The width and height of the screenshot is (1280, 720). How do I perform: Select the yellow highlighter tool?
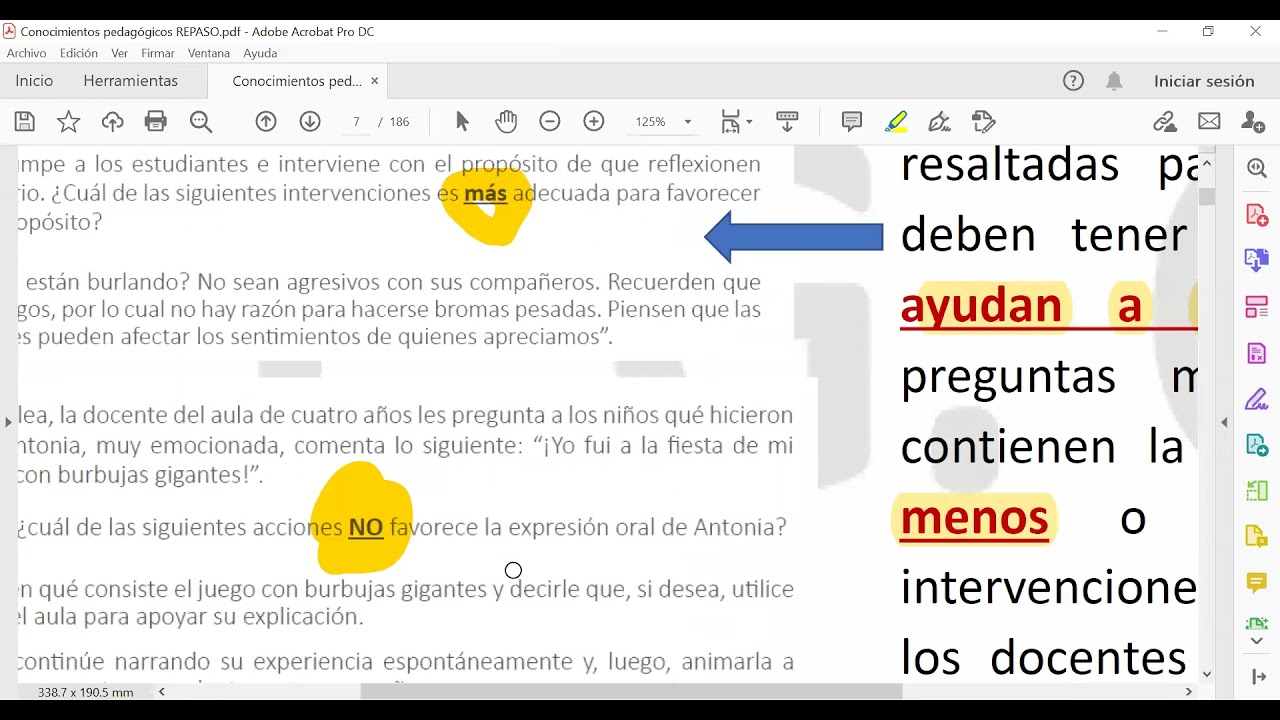coord(896,122)
